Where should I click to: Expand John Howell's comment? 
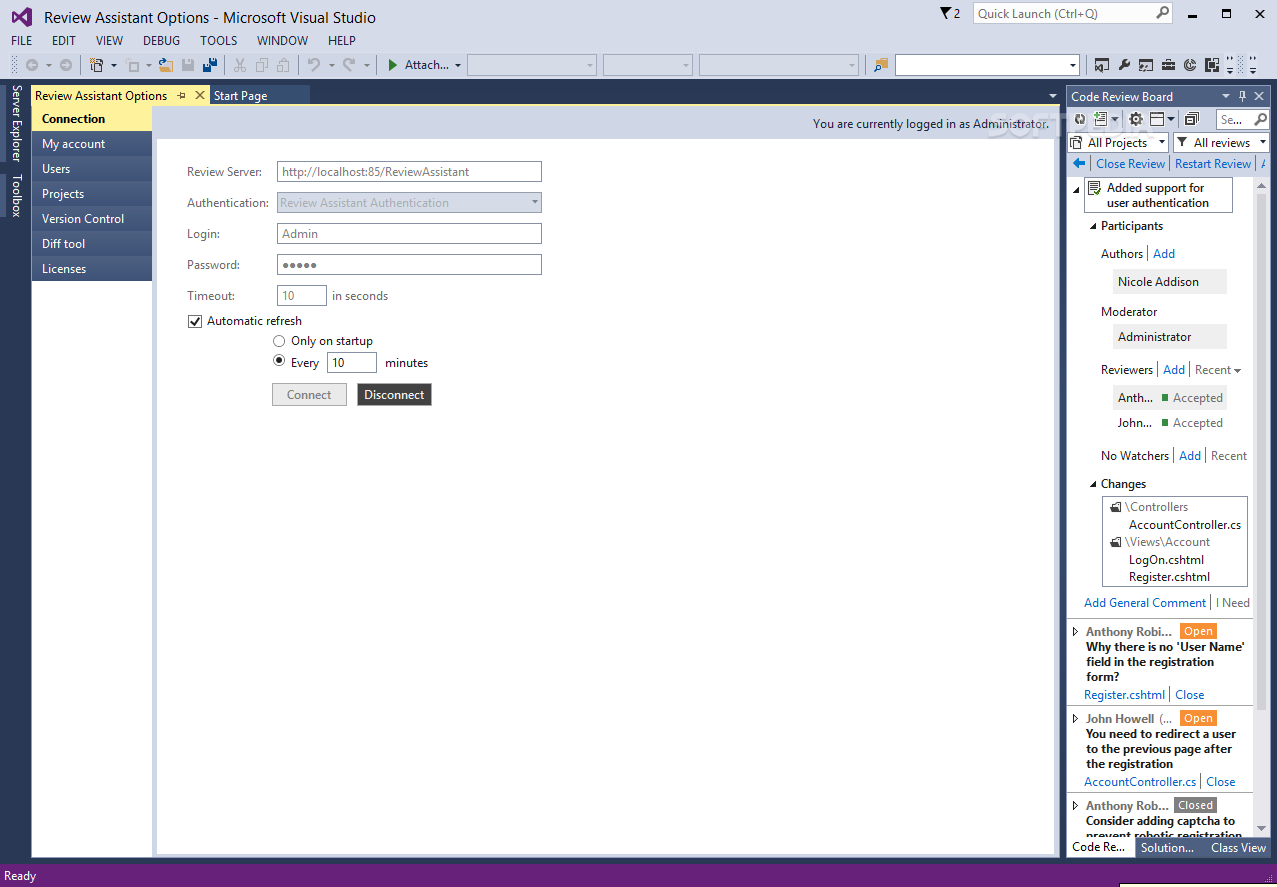tap(1076, 719)
